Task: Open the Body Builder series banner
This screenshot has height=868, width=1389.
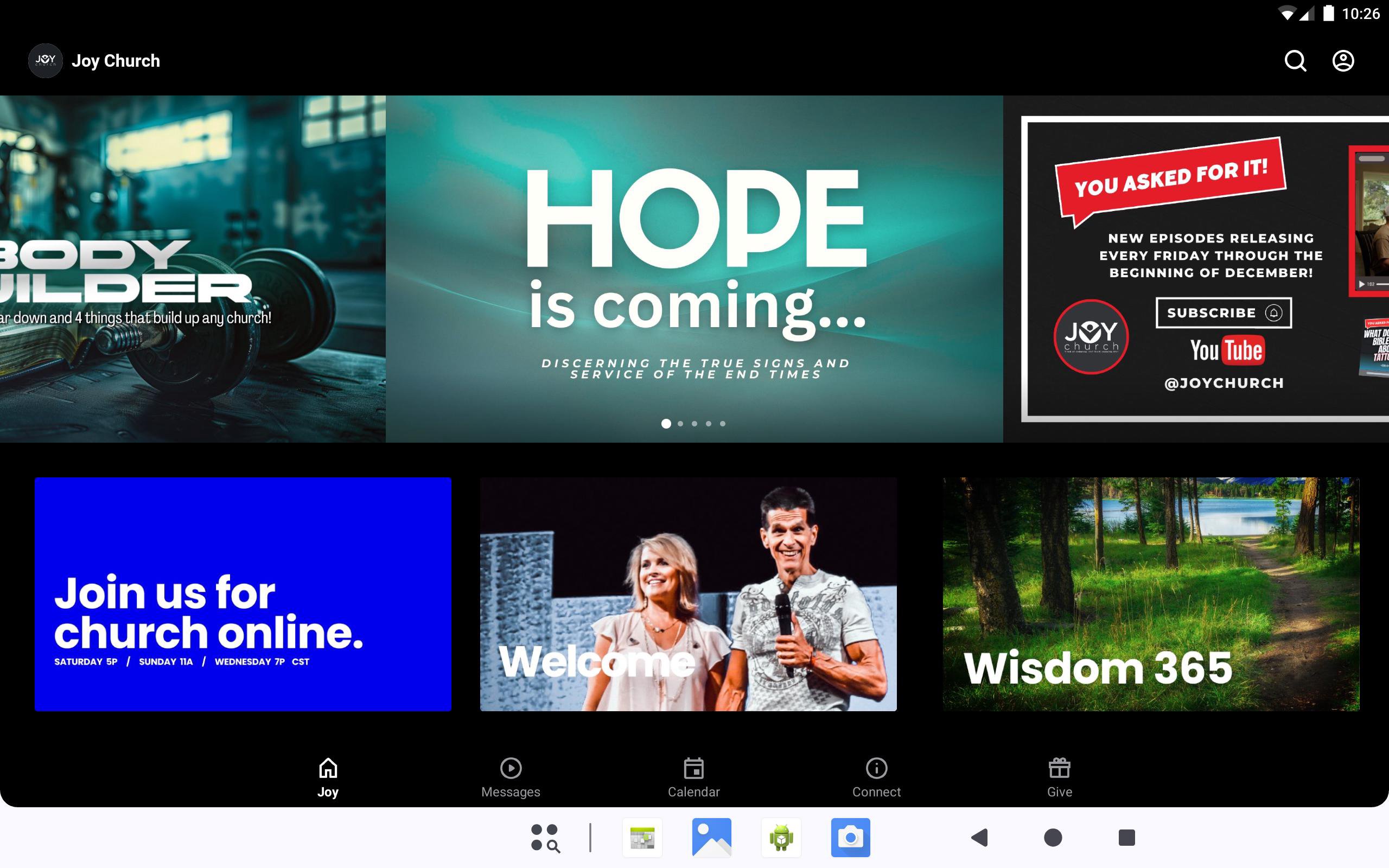Action: pyautogui.click(x=192, y=269)
